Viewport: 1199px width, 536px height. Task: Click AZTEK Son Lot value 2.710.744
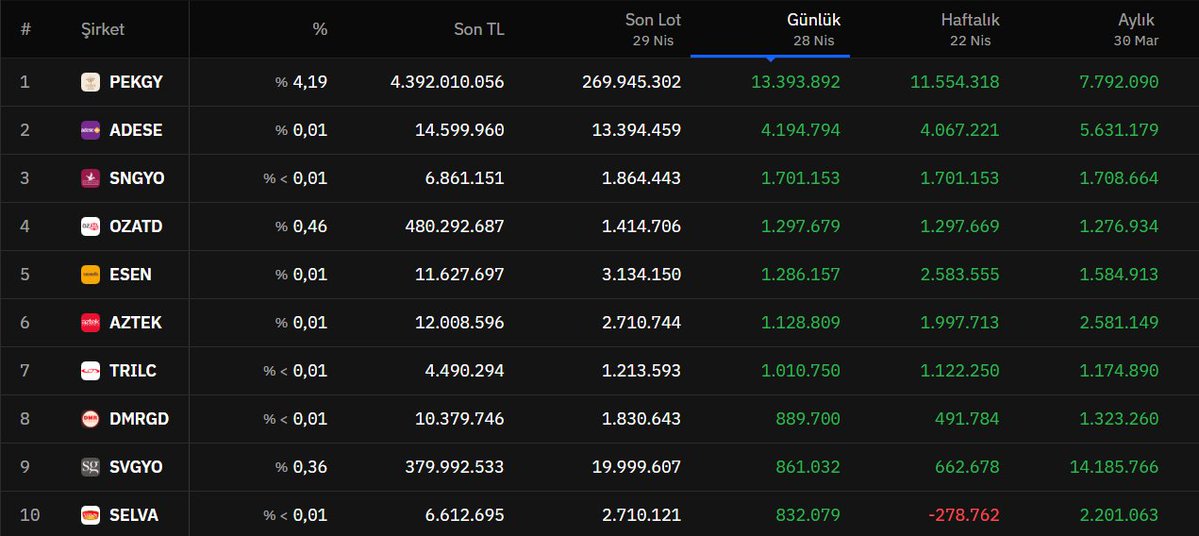(x=642, y=323)
